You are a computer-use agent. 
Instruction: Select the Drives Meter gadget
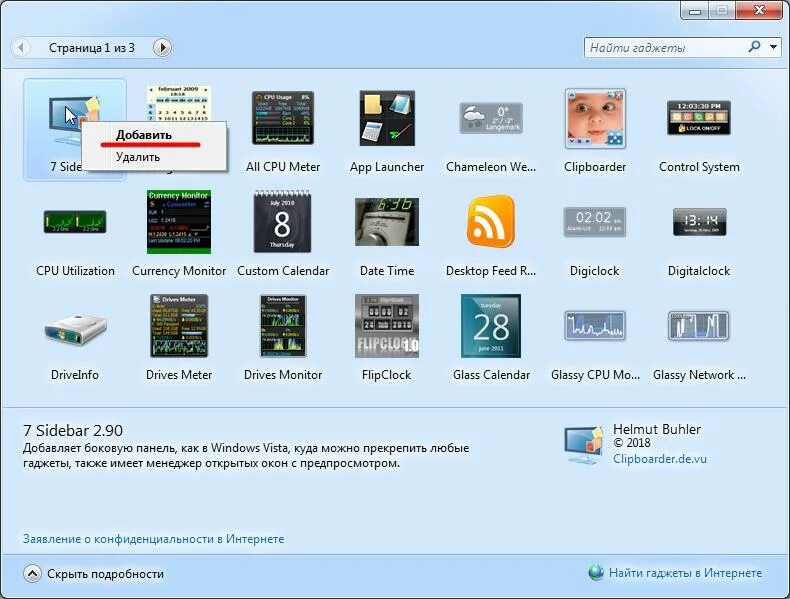pyautogui.click(x=179, y=326)
